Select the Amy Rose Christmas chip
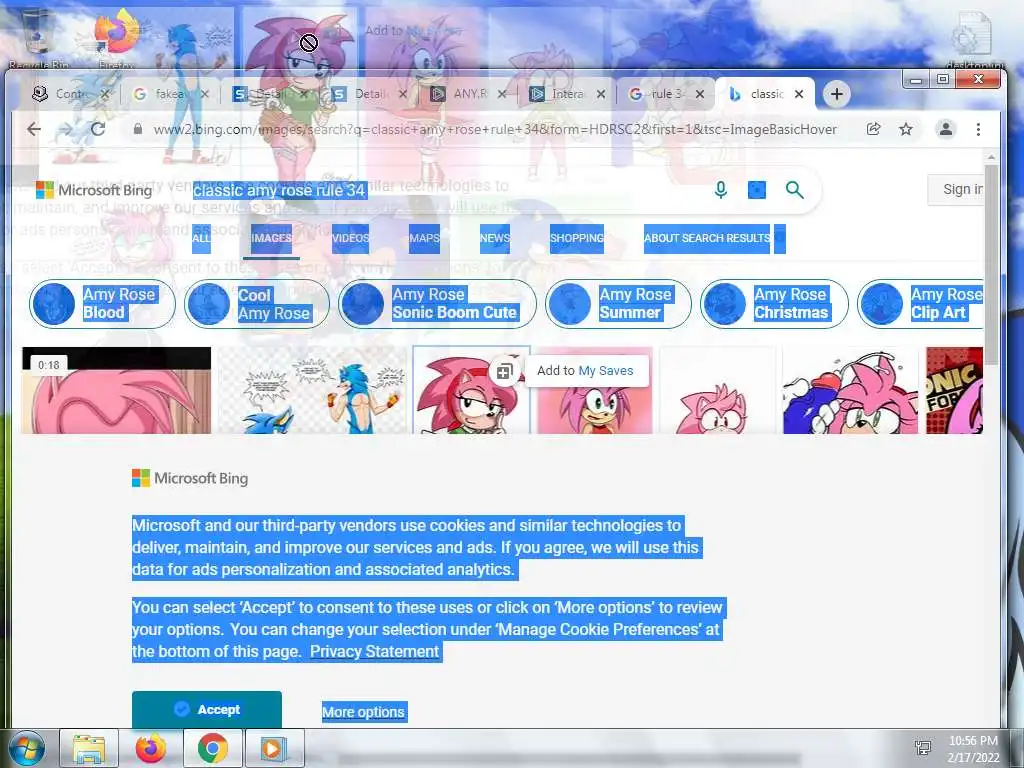 [x=774, y=304]
